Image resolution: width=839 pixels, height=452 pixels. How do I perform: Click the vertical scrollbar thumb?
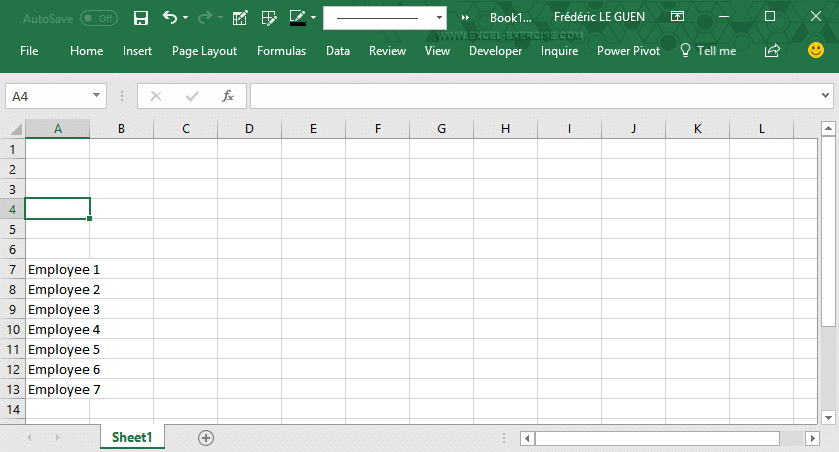click(828, 231)
